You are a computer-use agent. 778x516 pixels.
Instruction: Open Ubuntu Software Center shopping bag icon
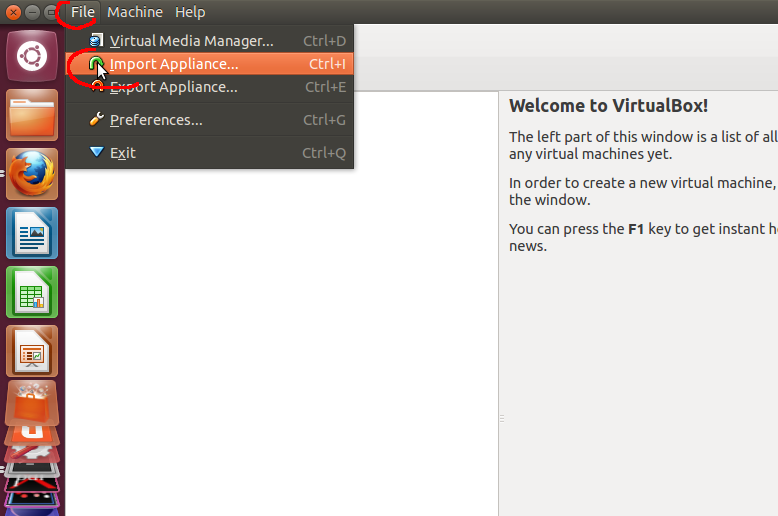click(32, 403)
